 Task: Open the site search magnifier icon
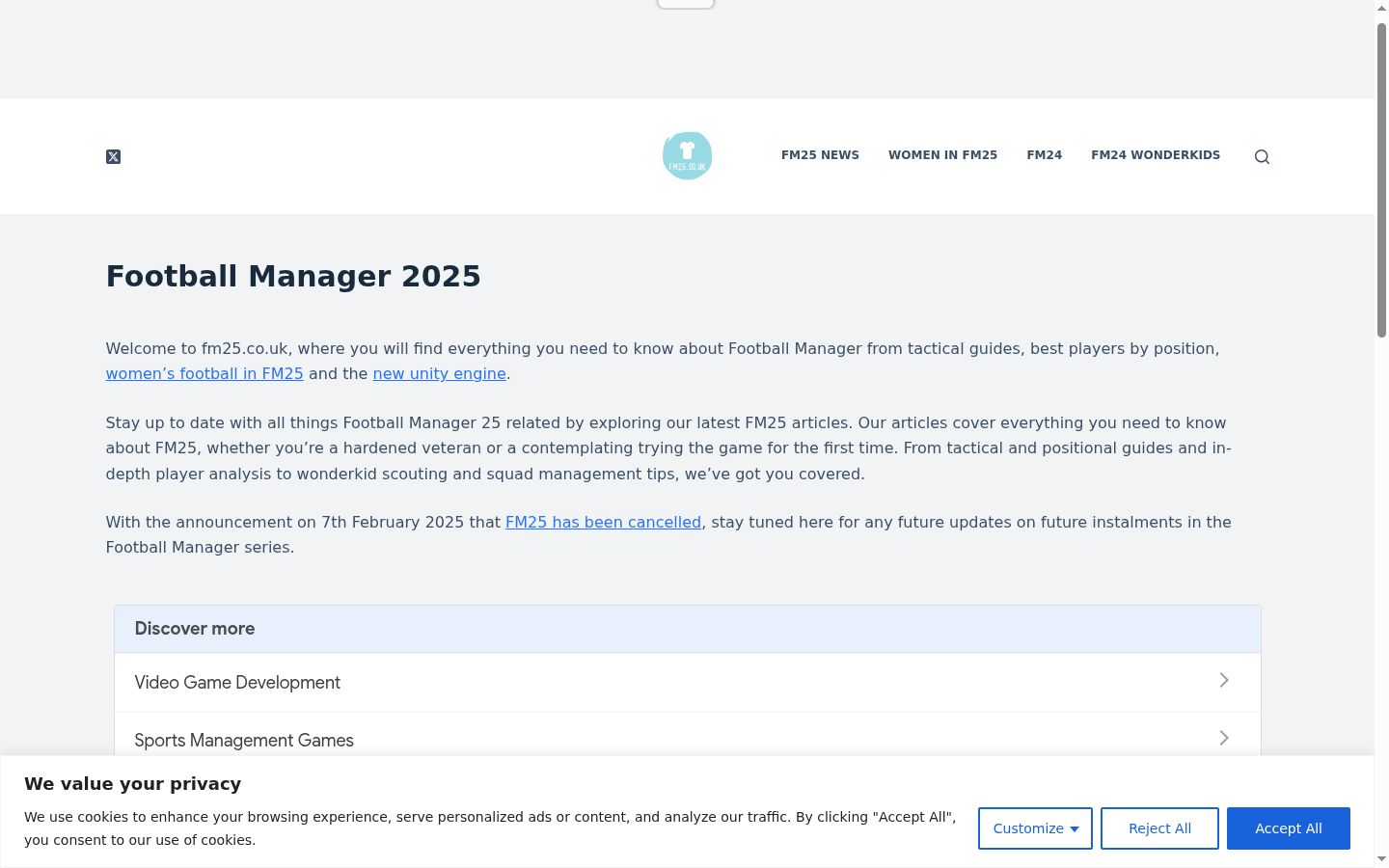[1262, 156]
